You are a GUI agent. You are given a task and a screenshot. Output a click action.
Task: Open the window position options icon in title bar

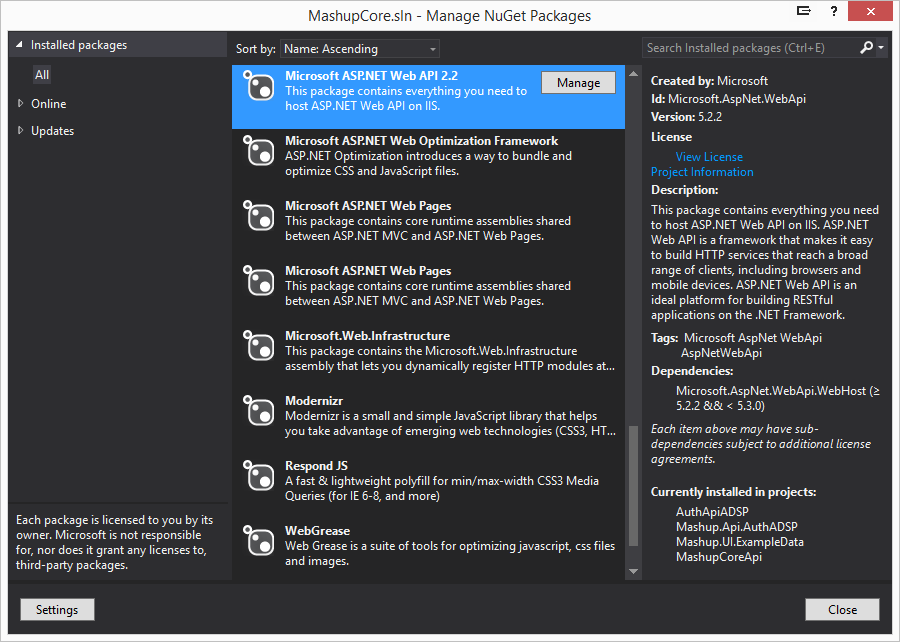pyautogui.click(x=804, y=11)
